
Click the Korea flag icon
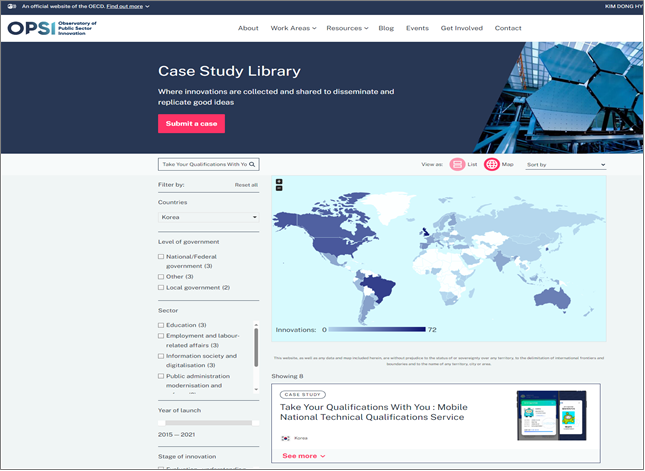285,438
